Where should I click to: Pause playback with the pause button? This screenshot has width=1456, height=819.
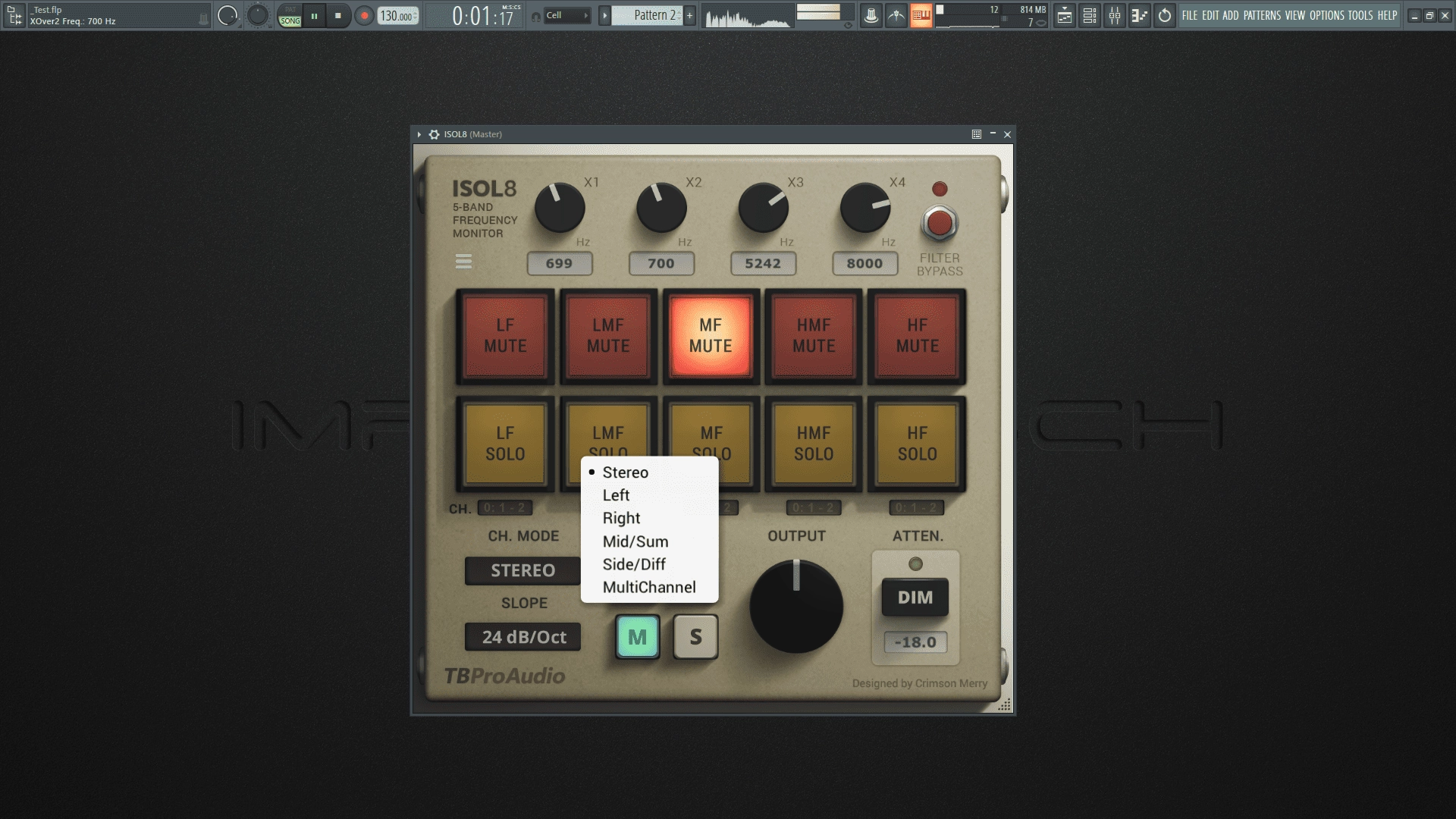(x=314, y=15)
